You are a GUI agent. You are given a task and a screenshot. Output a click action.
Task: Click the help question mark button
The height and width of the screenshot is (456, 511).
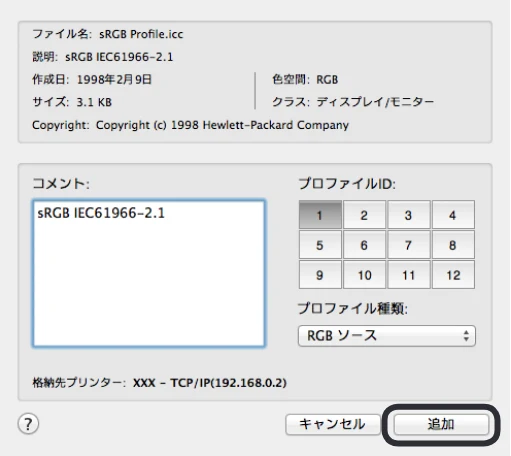pos(28,424)
